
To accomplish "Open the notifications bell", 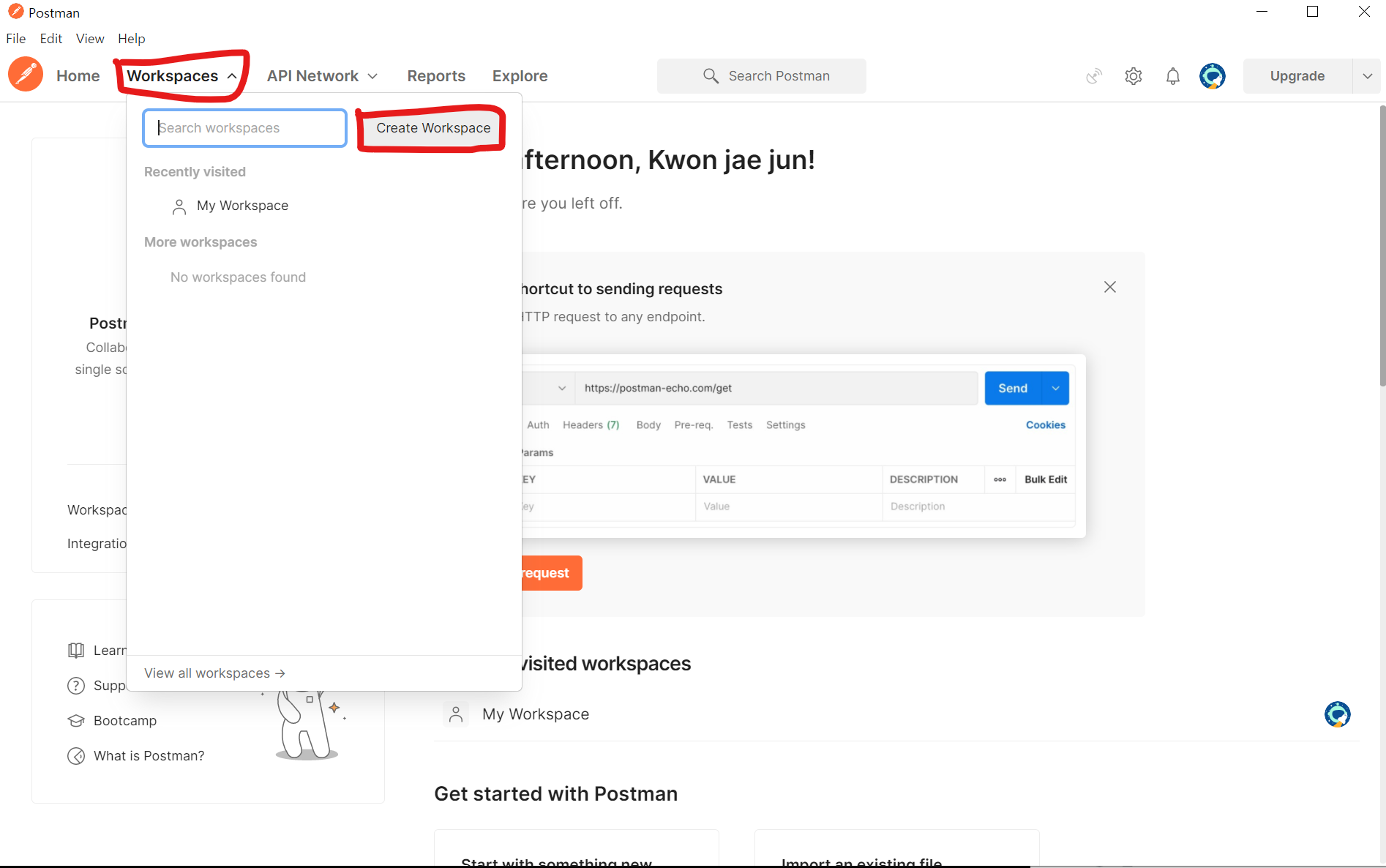I will (x=1173, y=76).
